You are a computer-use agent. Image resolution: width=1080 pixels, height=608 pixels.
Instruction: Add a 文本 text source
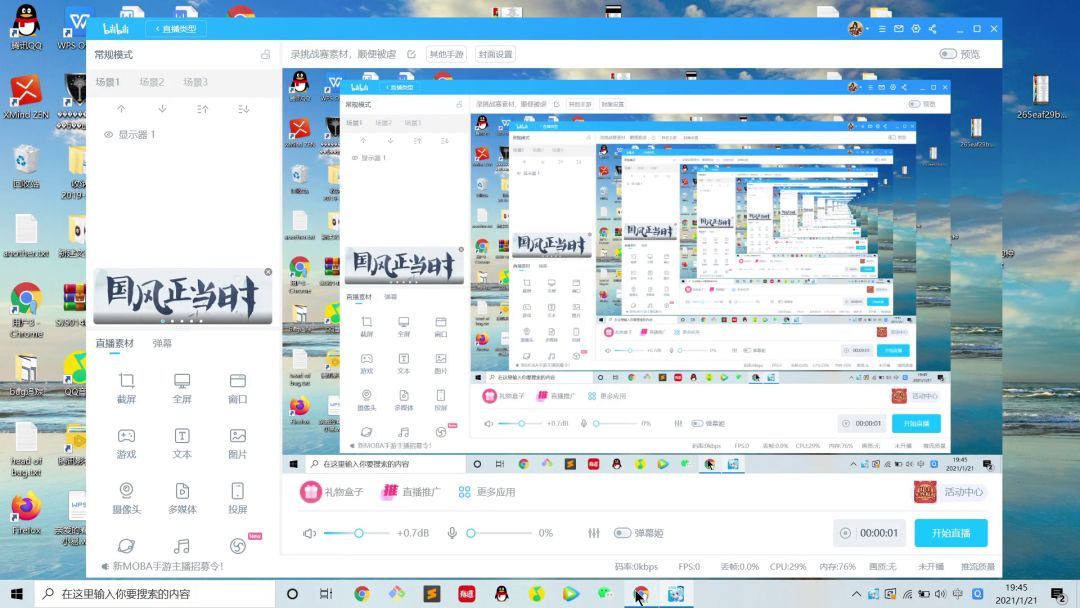click(x=182, y=443)
